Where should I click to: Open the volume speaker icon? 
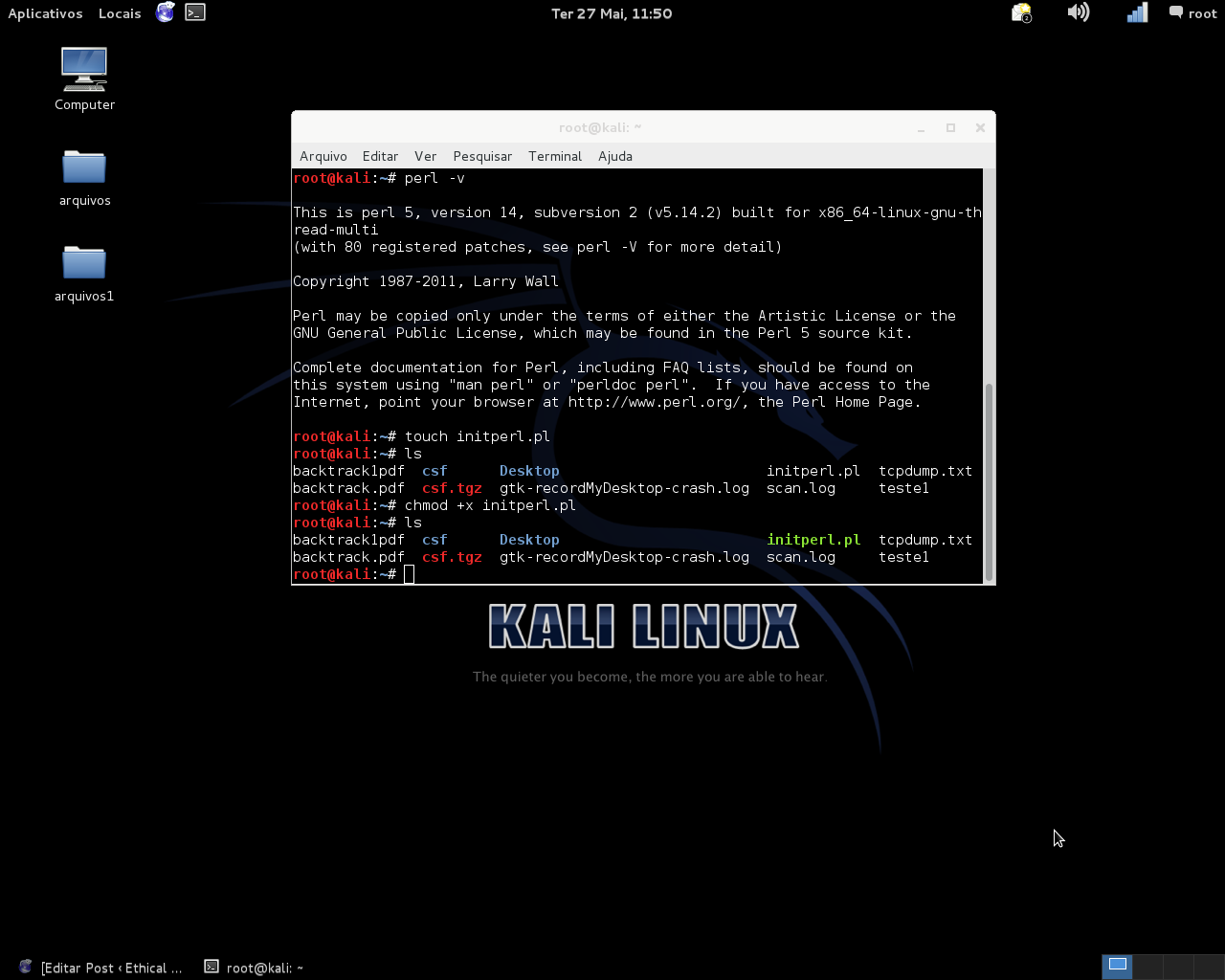tap(1079, 12)
